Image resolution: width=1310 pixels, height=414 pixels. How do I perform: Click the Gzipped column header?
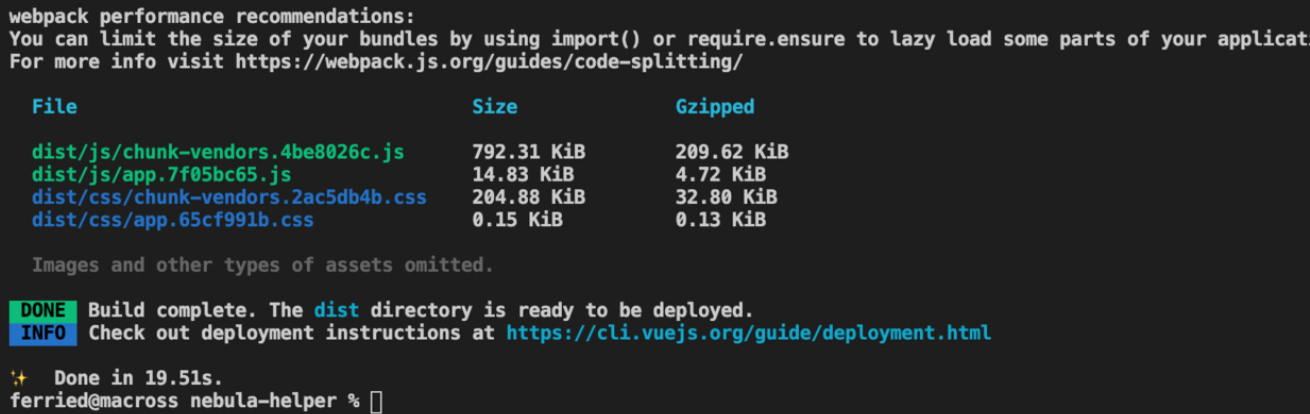pos(714,106)
